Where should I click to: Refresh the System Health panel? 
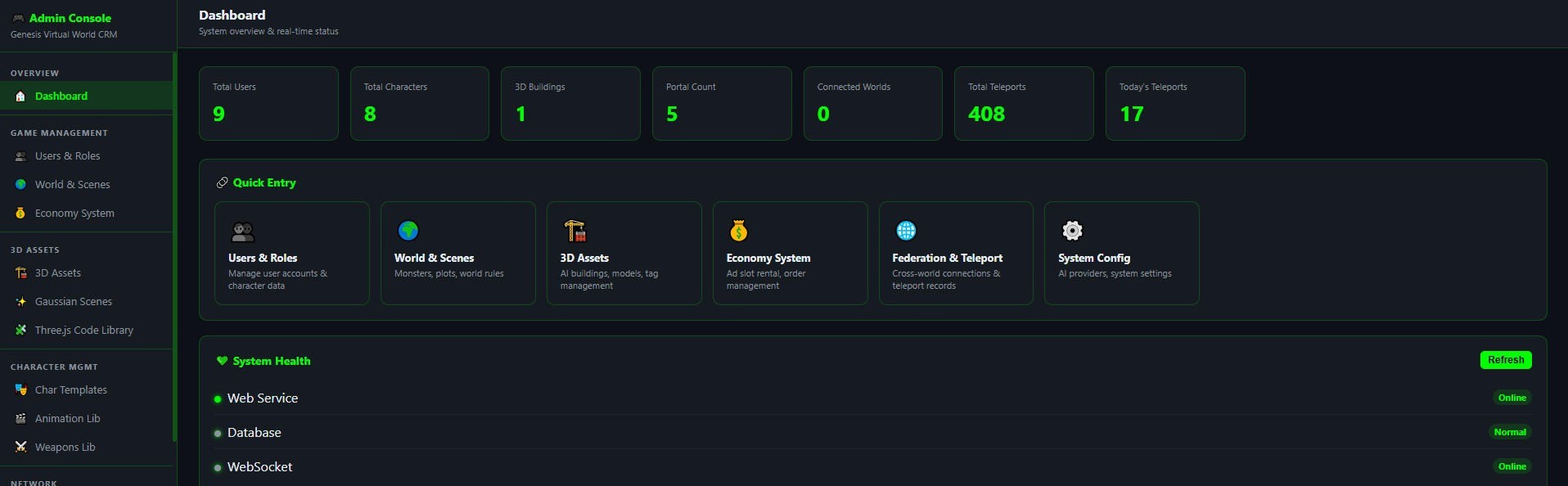pyautogui.click(x=1506, y=360)
